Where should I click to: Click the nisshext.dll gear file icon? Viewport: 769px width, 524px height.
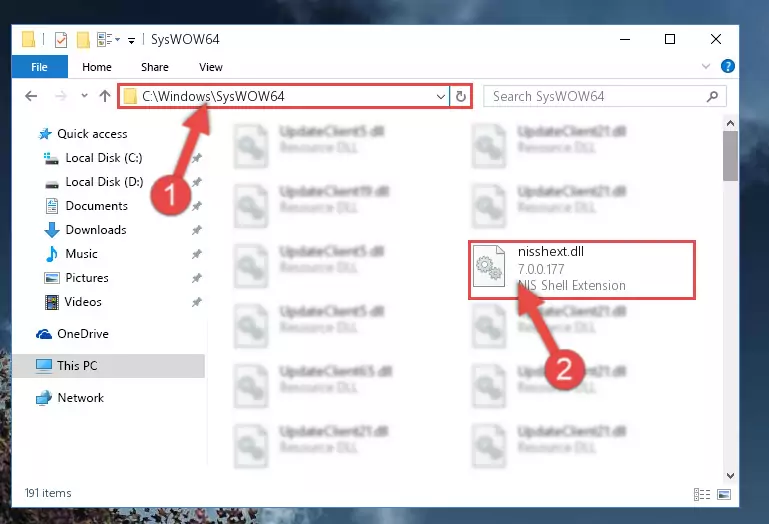point(488,266)
